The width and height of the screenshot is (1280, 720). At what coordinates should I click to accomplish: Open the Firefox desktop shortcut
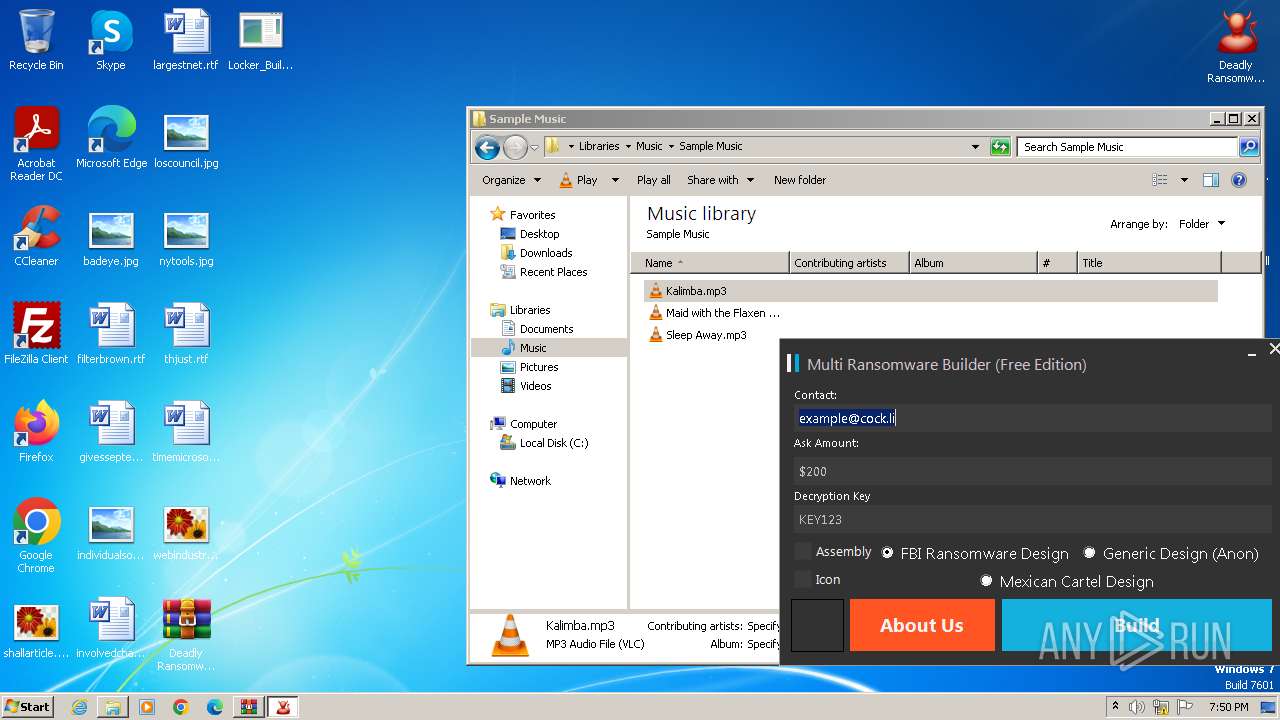(36, 432)
